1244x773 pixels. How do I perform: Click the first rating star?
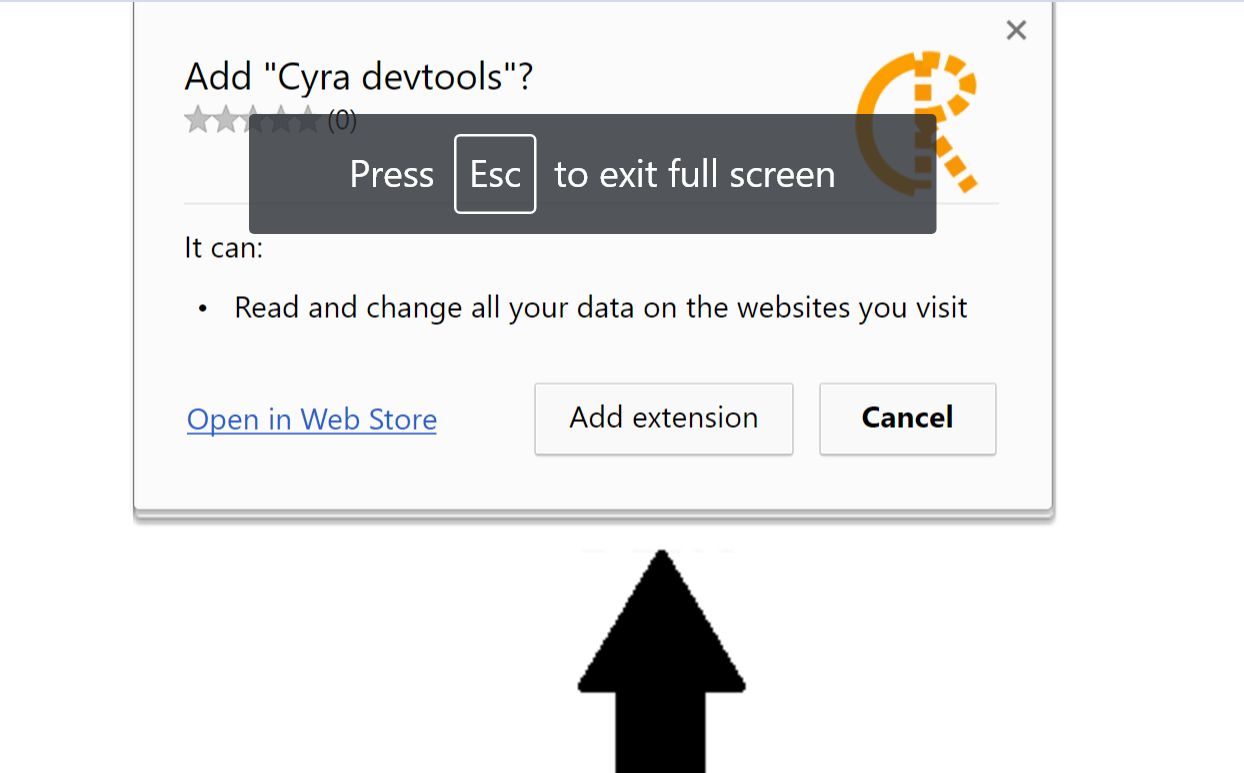[198, 121]
